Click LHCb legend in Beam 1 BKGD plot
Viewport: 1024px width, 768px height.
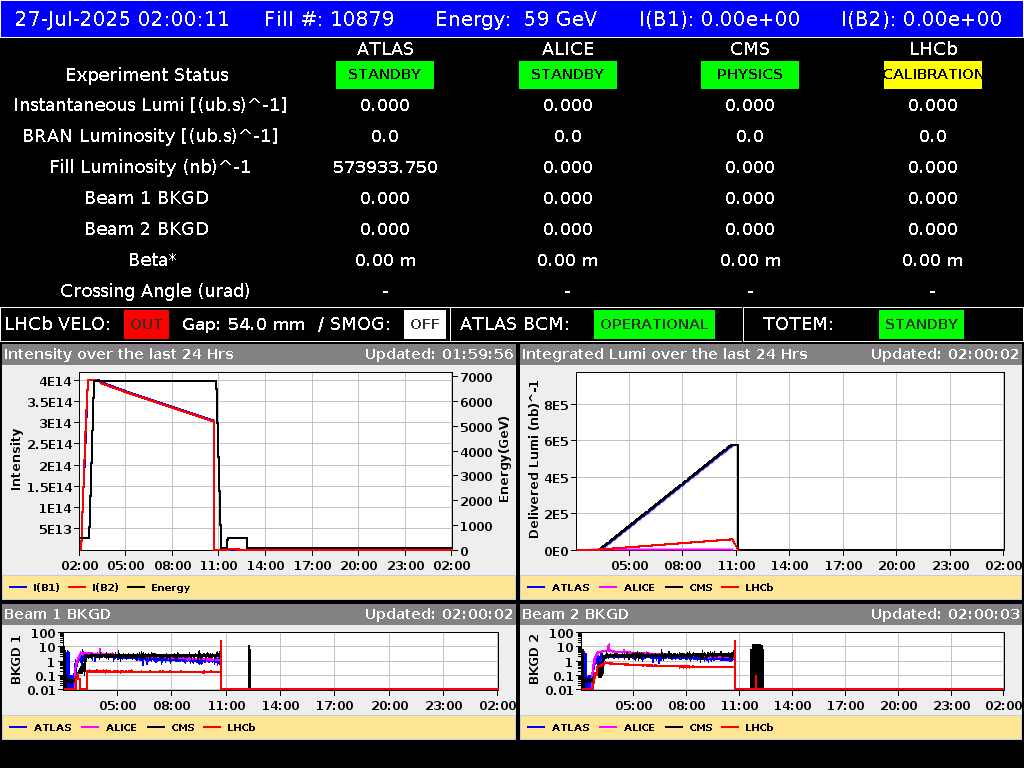click(x=229, y=727)
